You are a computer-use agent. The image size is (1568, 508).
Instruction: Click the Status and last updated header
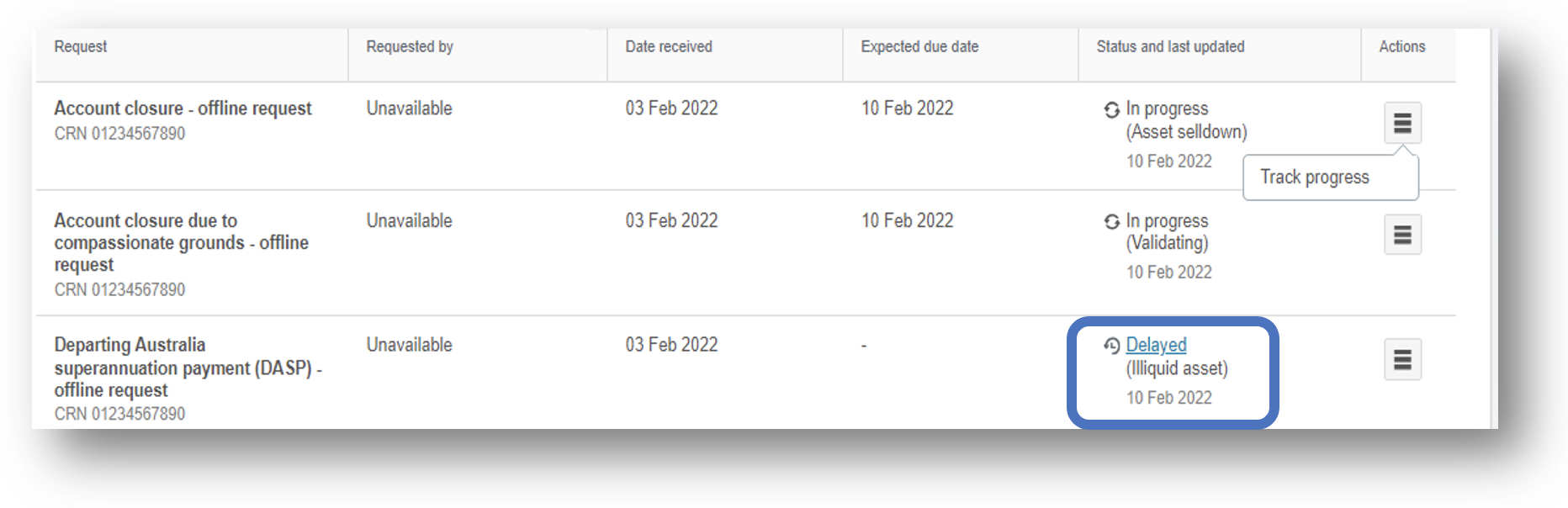tap(1170, 46)
